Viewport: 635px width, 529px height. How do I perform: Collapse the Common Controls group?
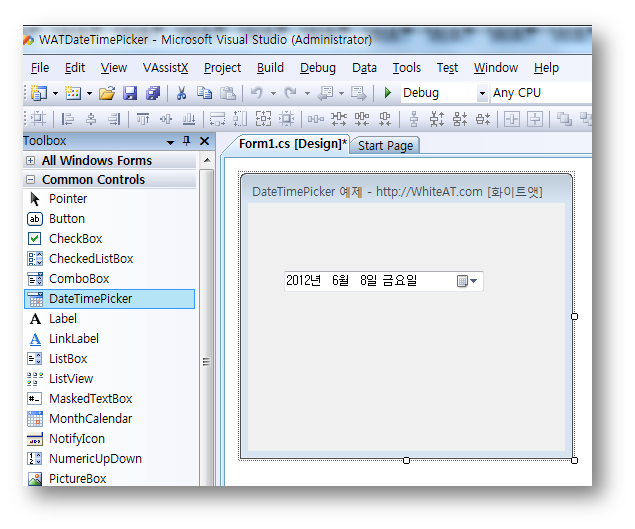(30, 179)
